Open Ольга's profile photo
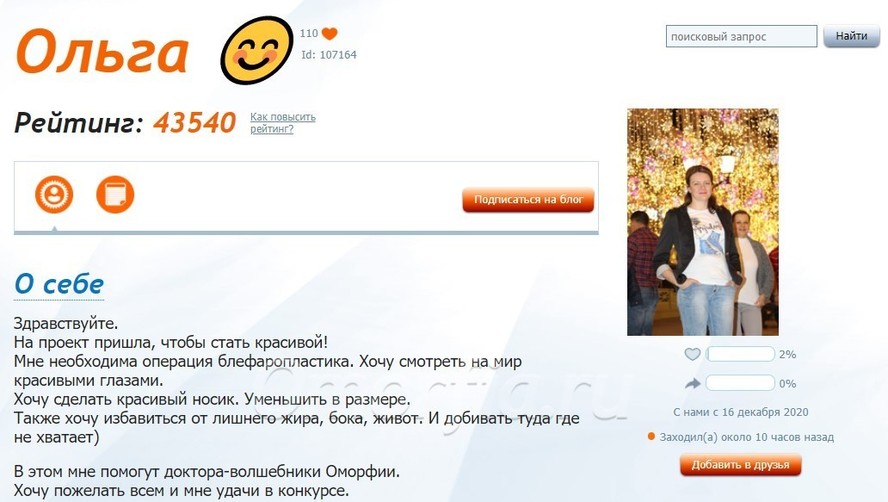The image size is (888, 502). (x=703, y=222)
